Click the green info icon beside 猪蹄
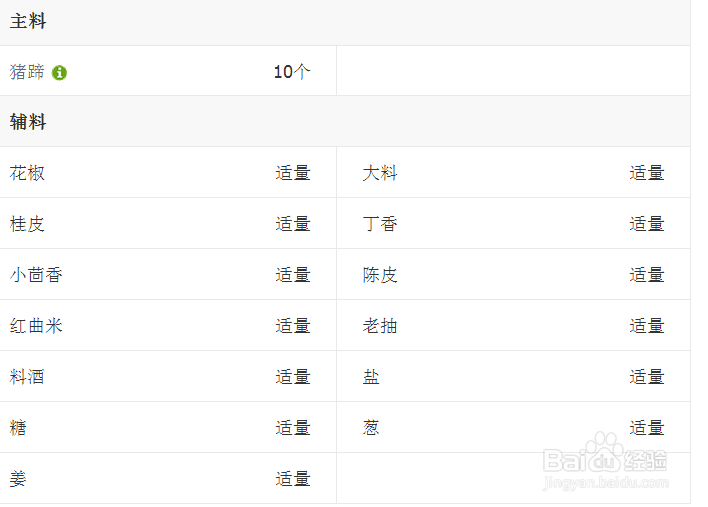Image resolution: width=708 pixels, height=507 pixels. click(59, 73)
